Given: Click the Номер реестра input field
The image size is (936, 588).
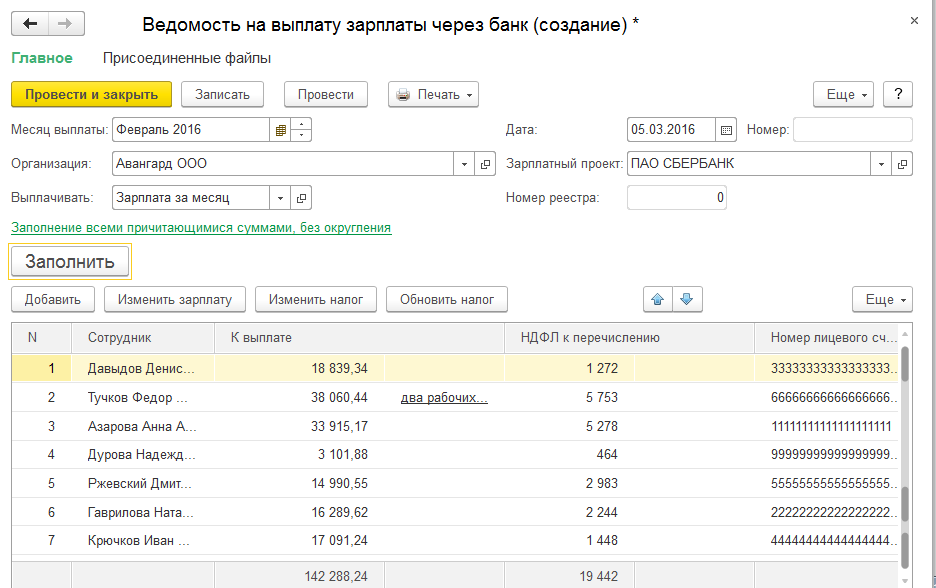Looking at the screenshot, I should point(676,198).
